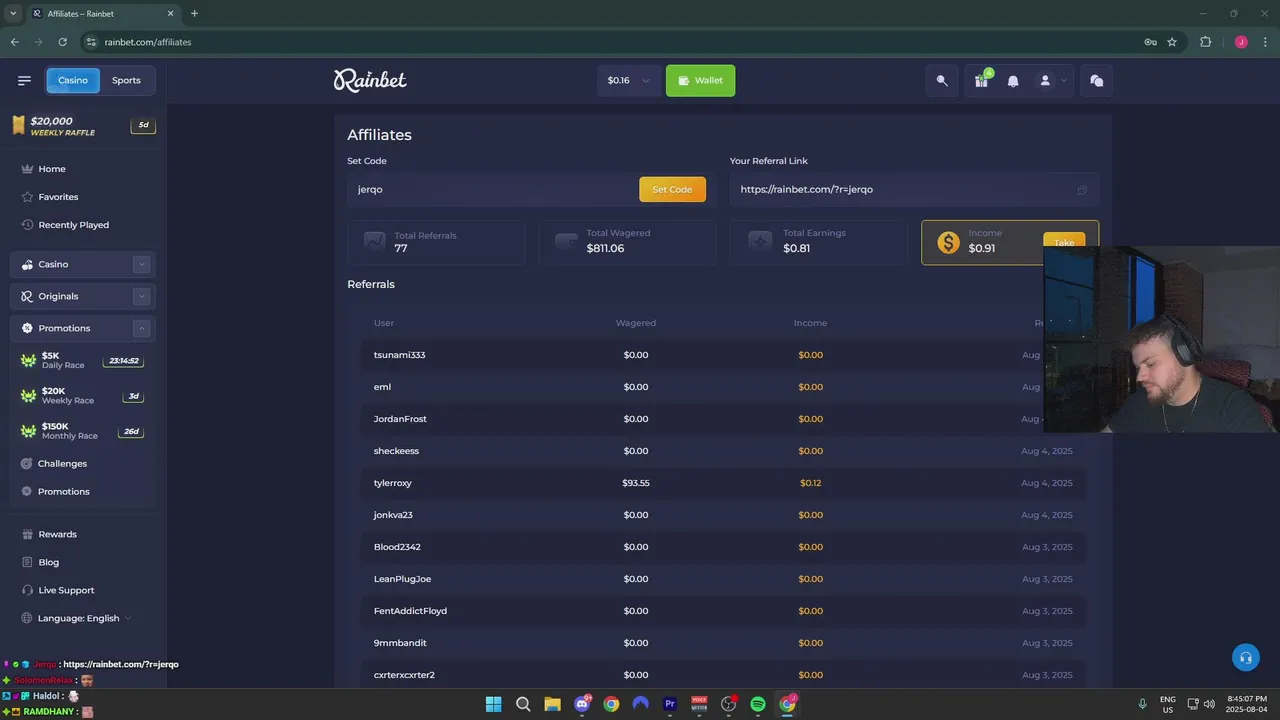
Task: Go back in browser
Action: point(14,42)
